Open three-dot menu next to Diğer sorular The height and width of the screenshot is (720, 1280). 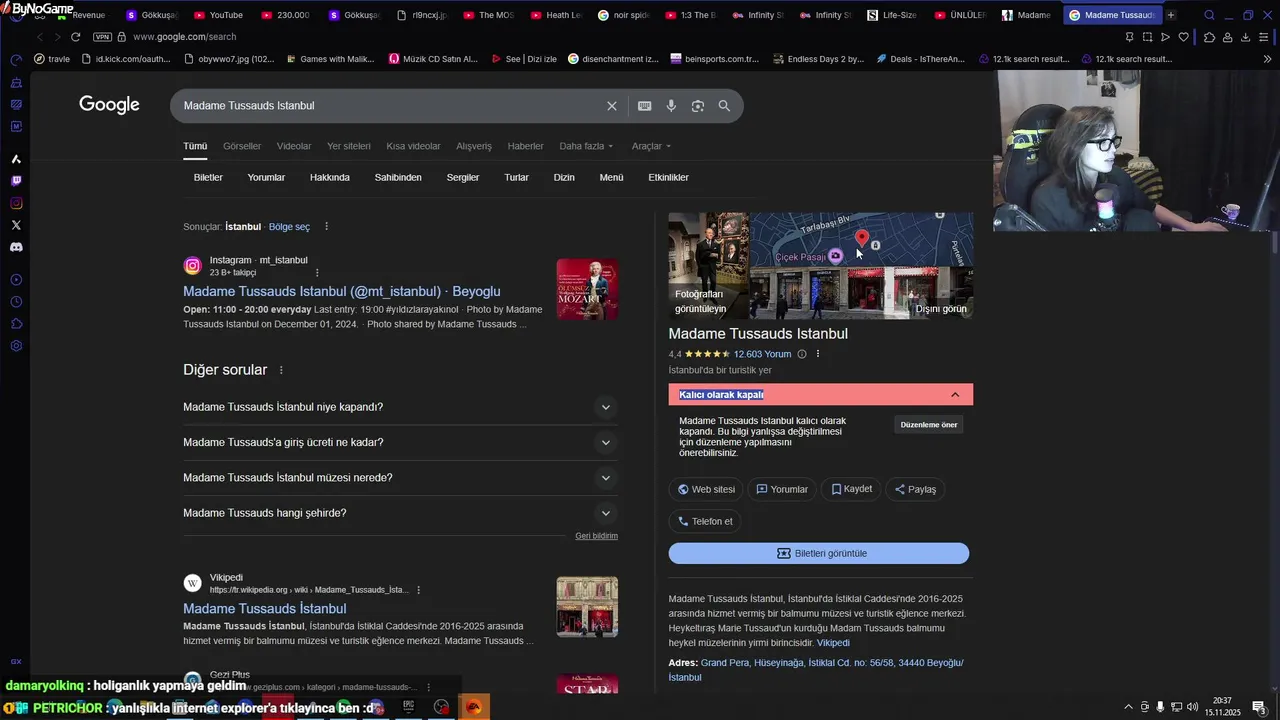coord(281,370)
